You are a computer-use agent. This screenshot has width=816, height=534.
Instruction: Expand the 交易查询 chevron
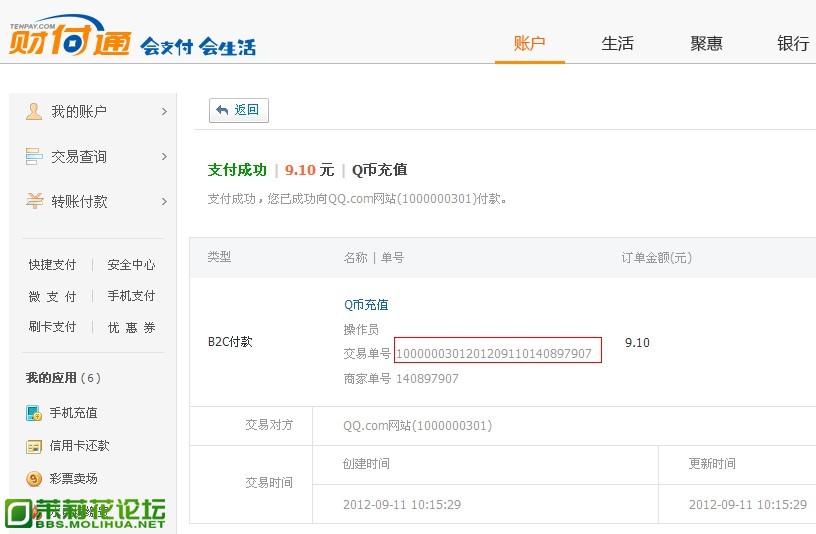click(164, 156)
